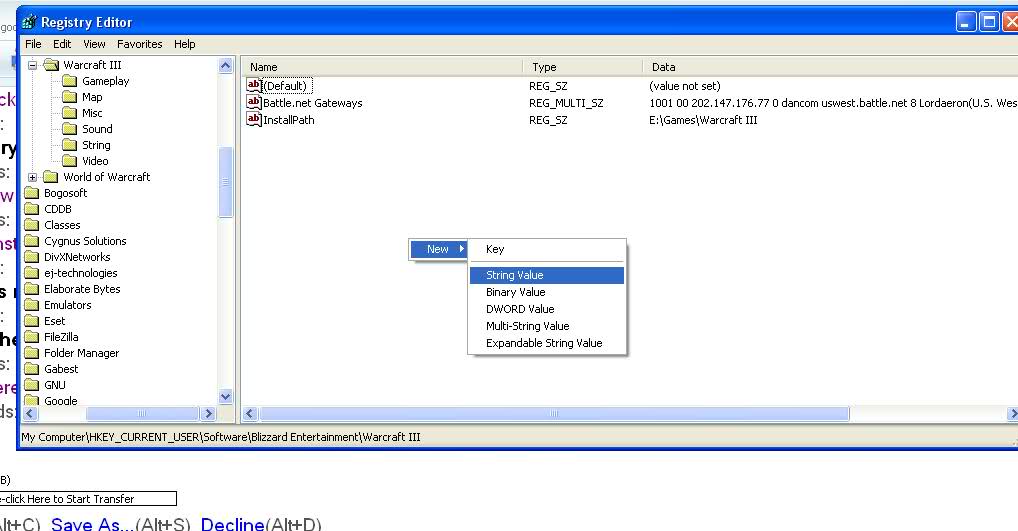This screenshot has width=1018, height=531.
Task: Click the Classes folder icon
Action: click(31, 225)
